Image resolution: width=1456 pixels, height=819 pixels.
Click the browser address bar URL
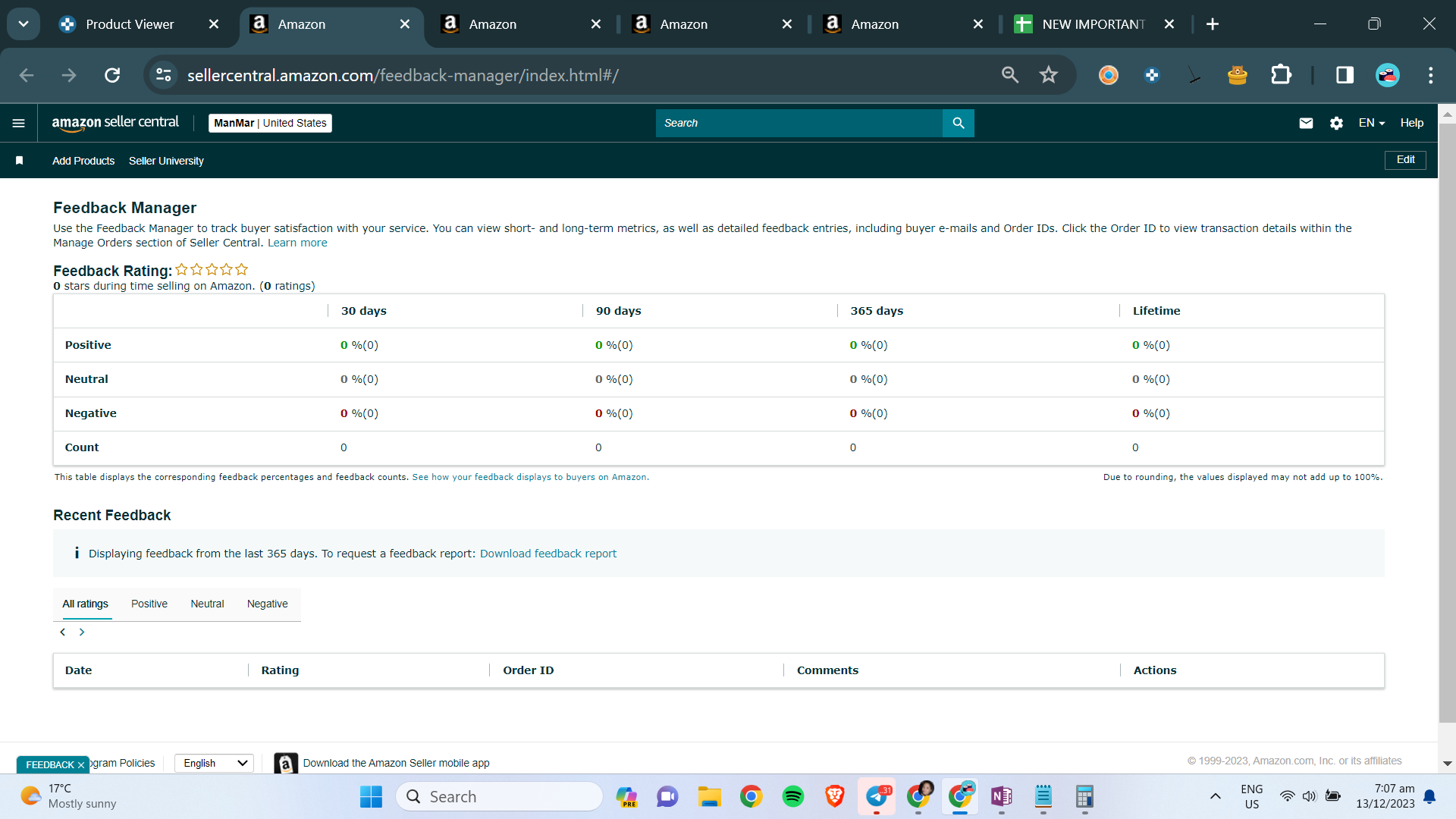pos(403,76)
